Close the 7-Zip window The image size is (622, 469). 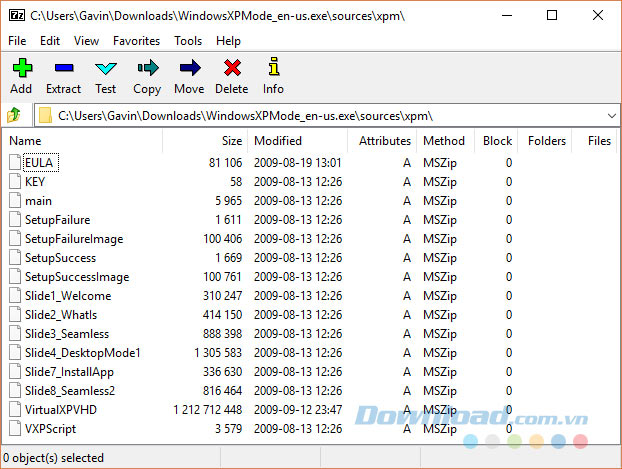598,15
